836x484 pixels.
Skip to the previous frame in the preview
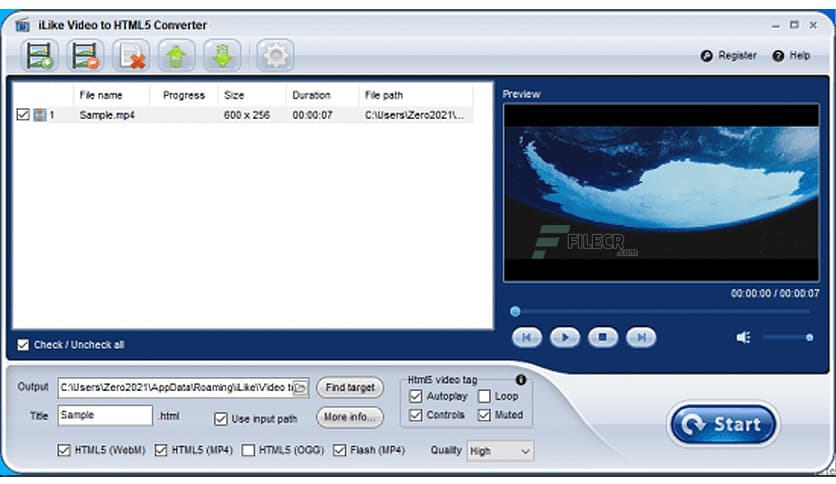pos(527,337)
